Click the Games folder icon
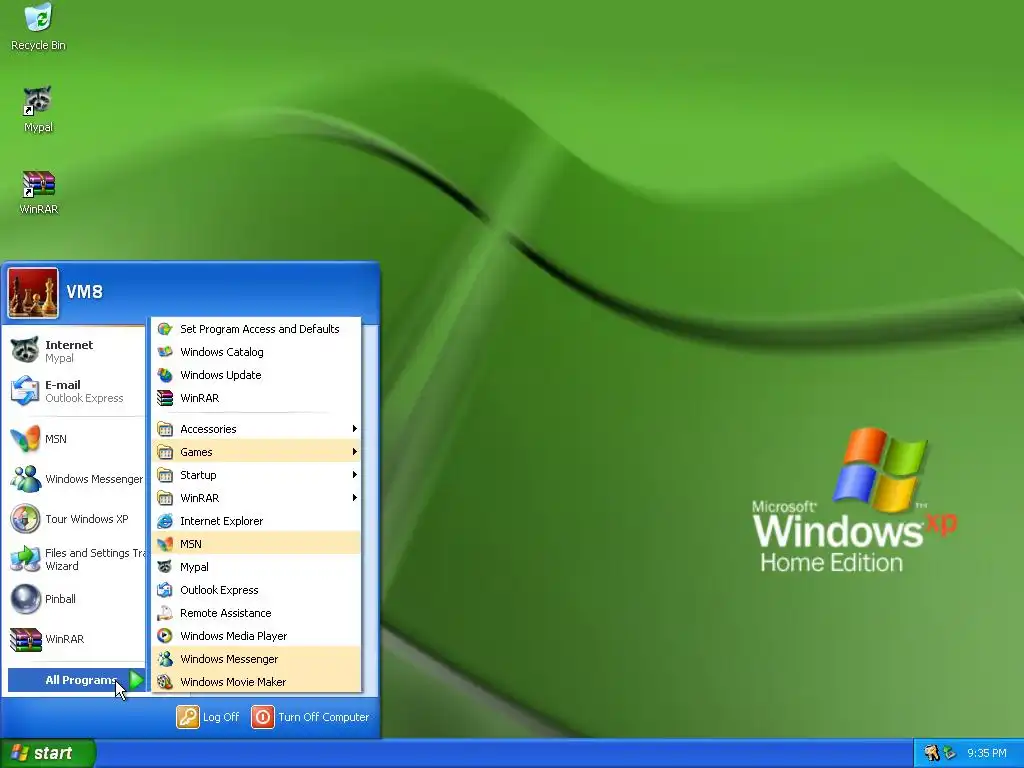 [165, 452]
